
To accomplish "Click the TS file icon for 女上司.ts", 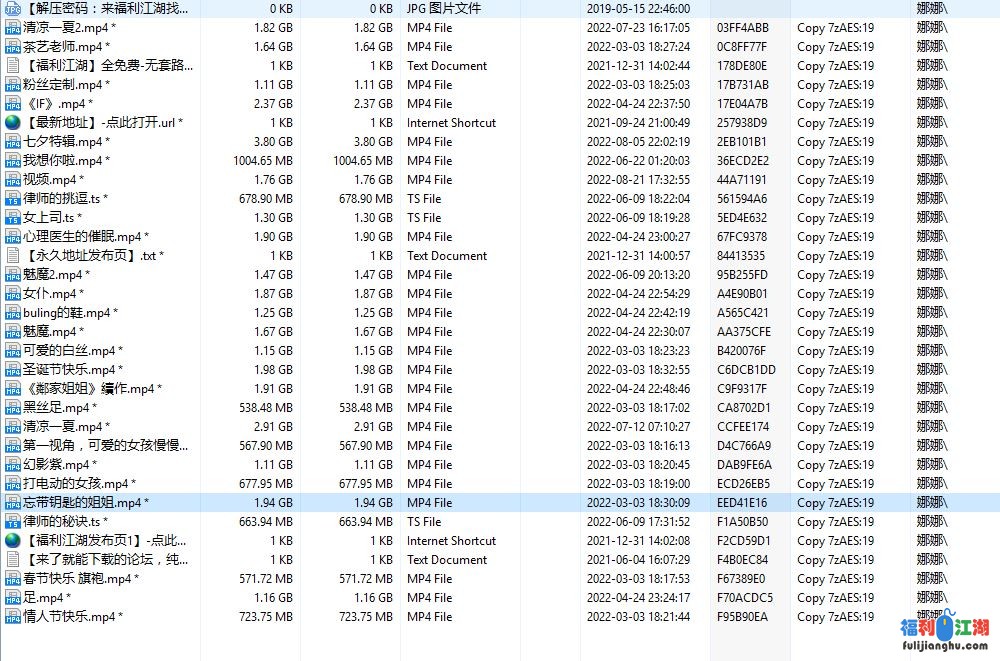I will pos(13,218).
